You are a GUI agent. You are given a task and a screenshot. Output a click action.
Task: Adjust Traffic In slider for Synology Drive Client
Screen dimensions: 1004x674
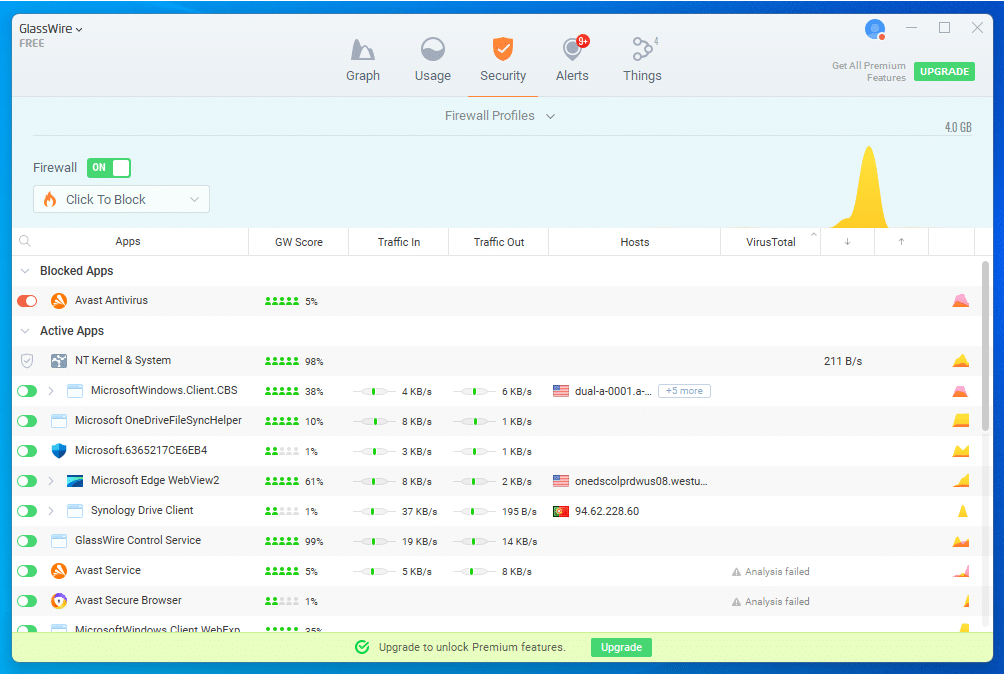(373, 511)
